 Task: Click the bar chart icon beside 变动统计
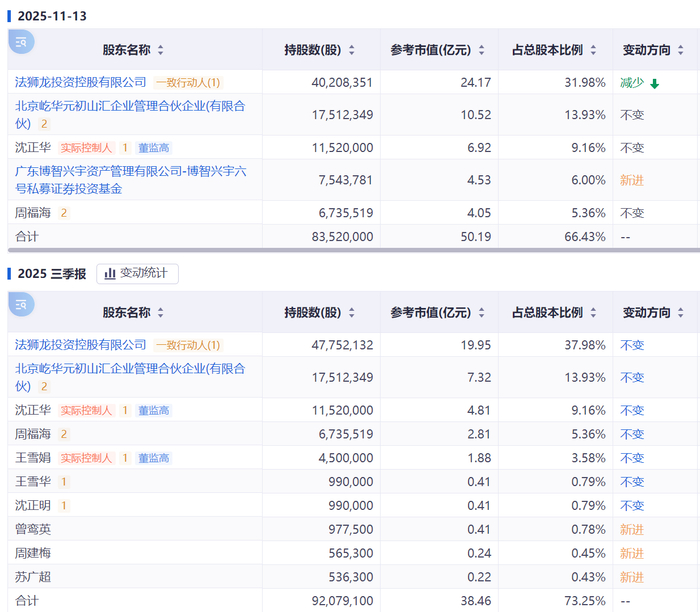point(110,273)
